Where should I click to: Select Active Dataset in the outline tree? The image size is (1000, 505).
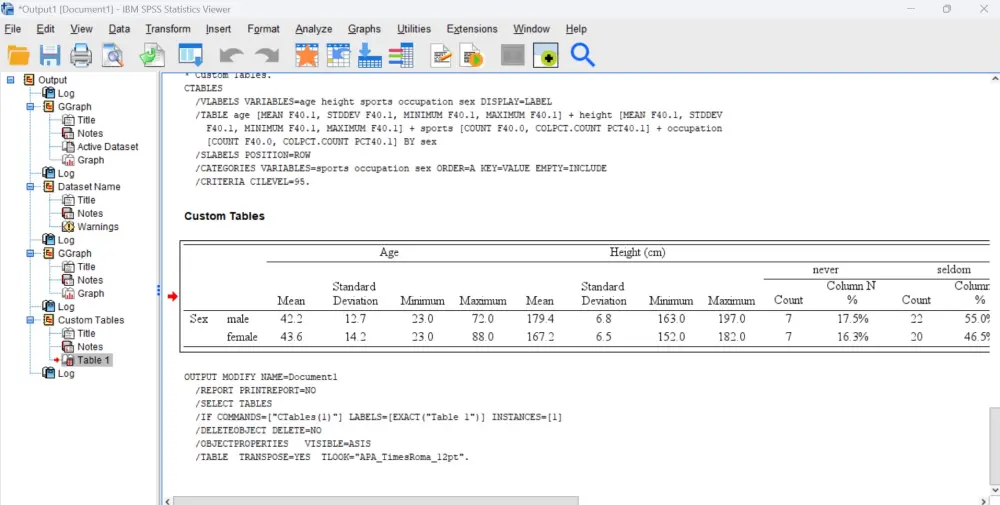tap(108, 147)
